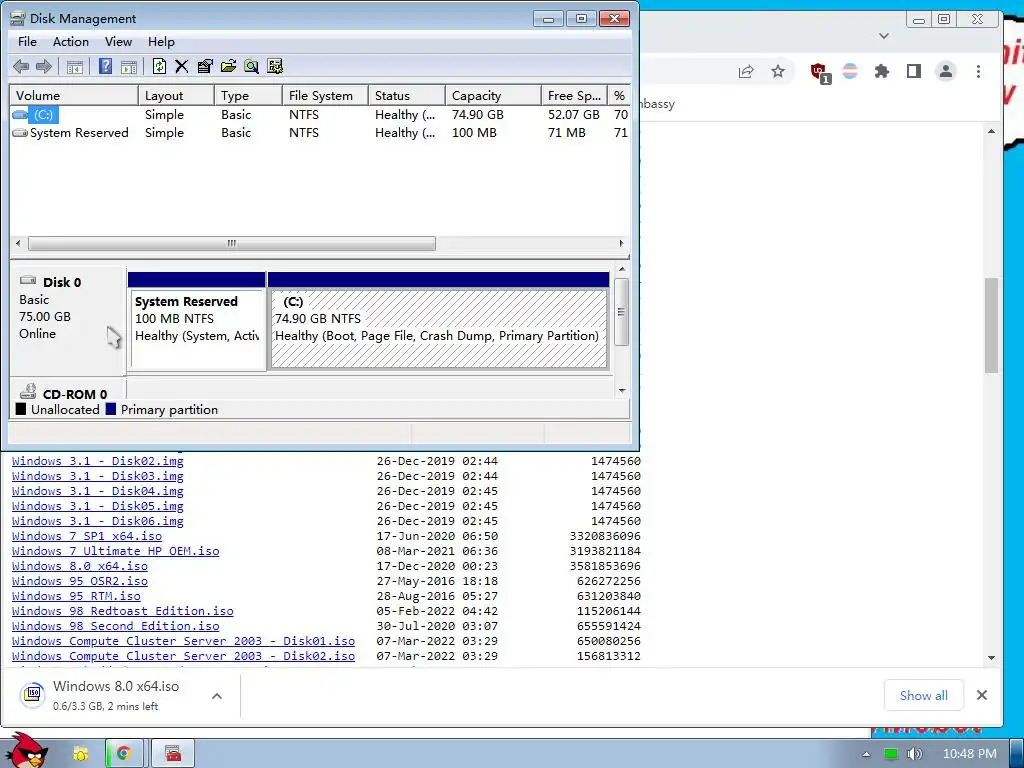Click the striped round extension icon

coord(850,71)
